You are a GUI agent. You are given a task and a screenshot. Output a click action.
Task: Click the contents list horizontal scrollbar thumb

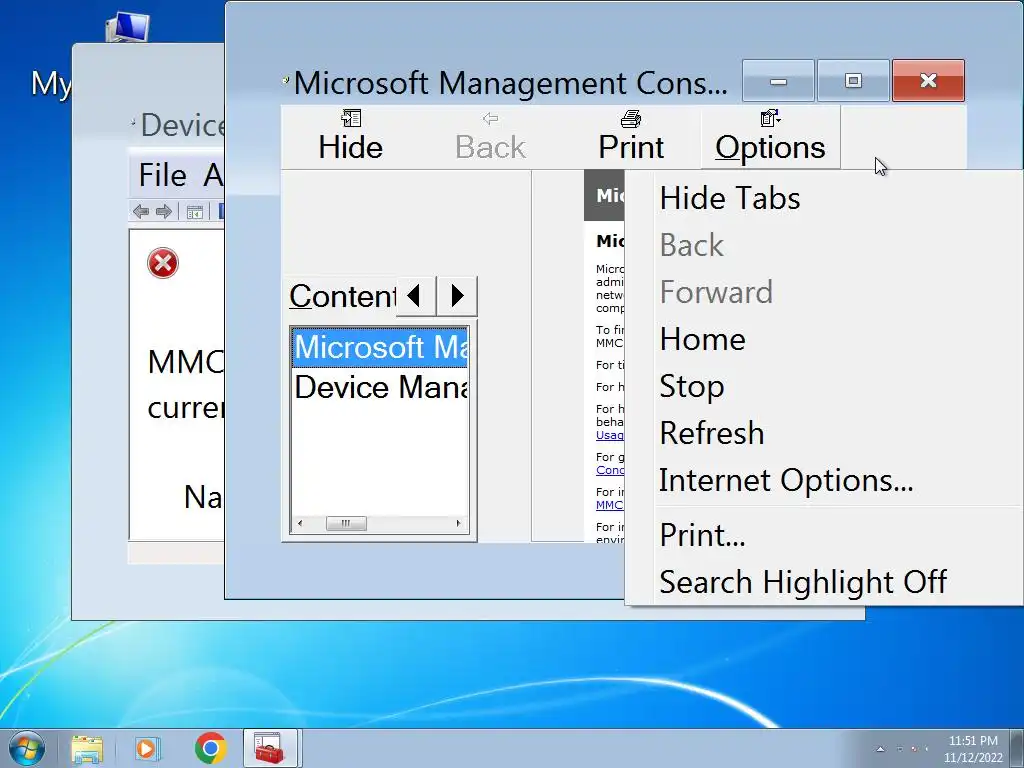point(346,523)
